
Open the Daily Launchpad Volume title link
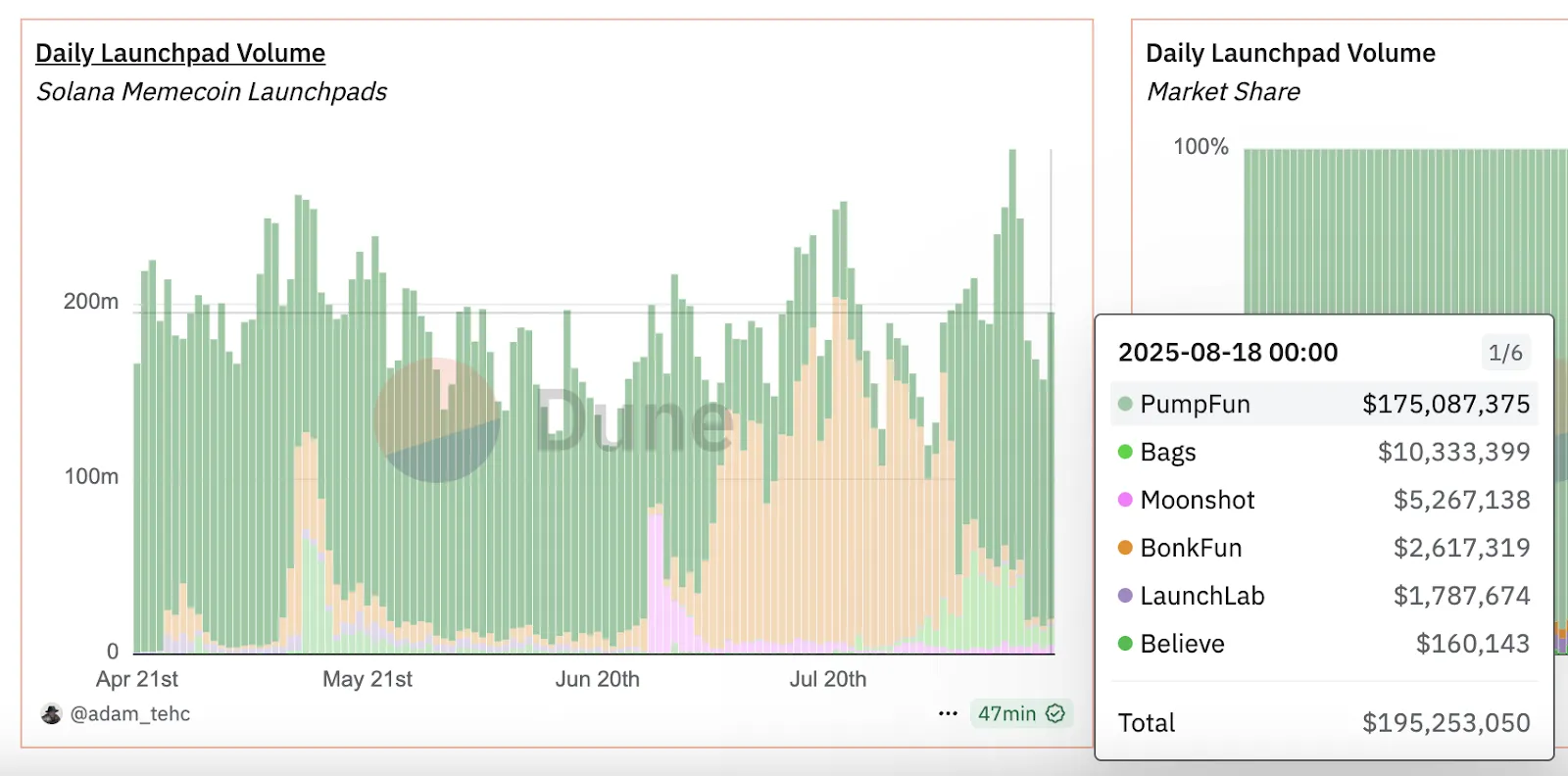pyautogui.click(x=180, y=53)
